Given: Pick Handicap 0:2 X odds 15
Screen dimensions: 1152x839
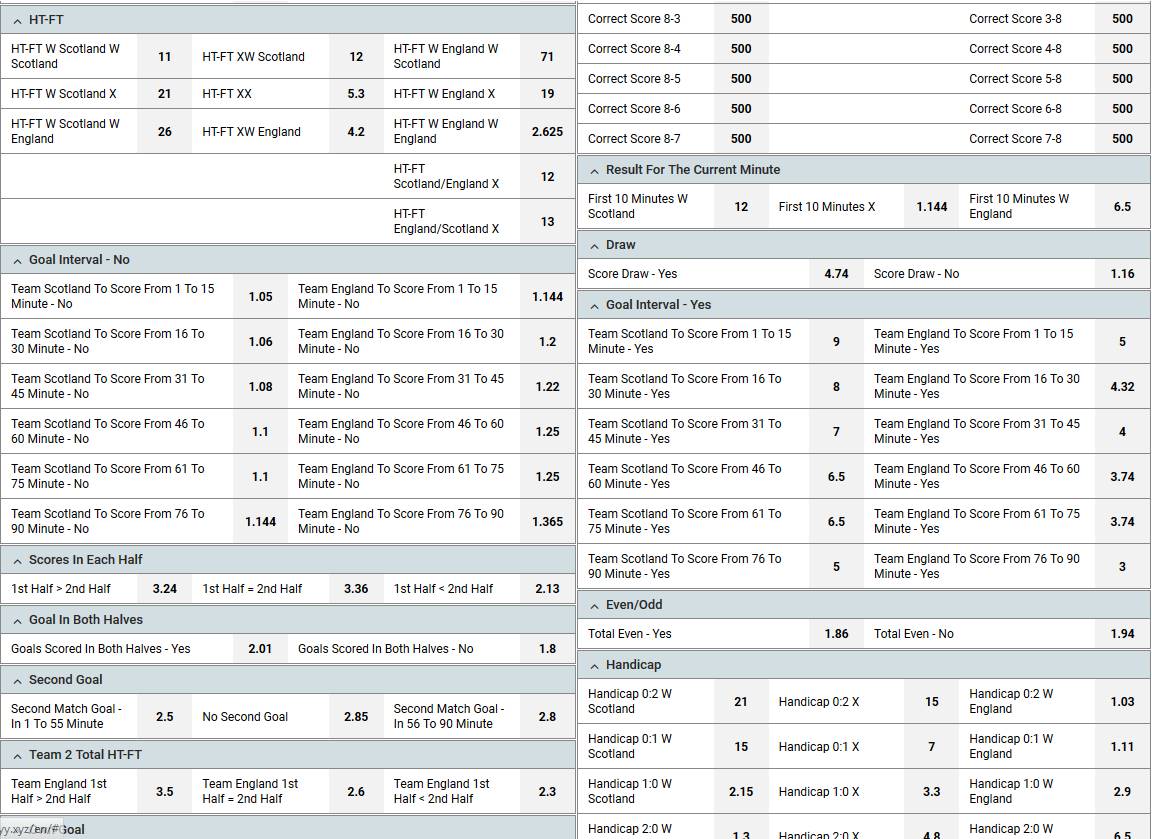Looking at the screenshot, I should click(x=932, y=702).
